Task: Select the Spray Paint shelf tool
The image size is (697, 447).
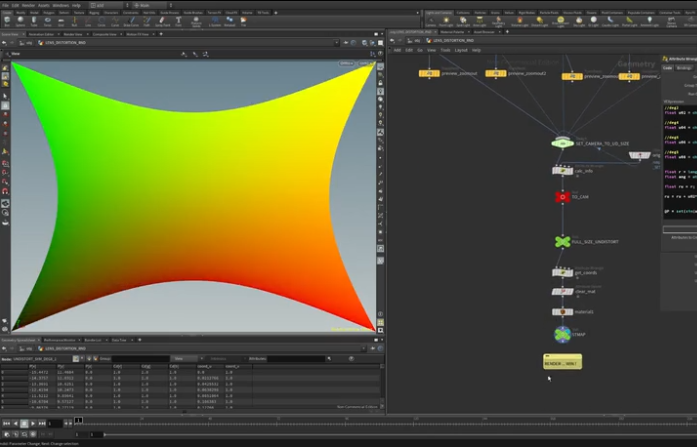Action: 162,21
